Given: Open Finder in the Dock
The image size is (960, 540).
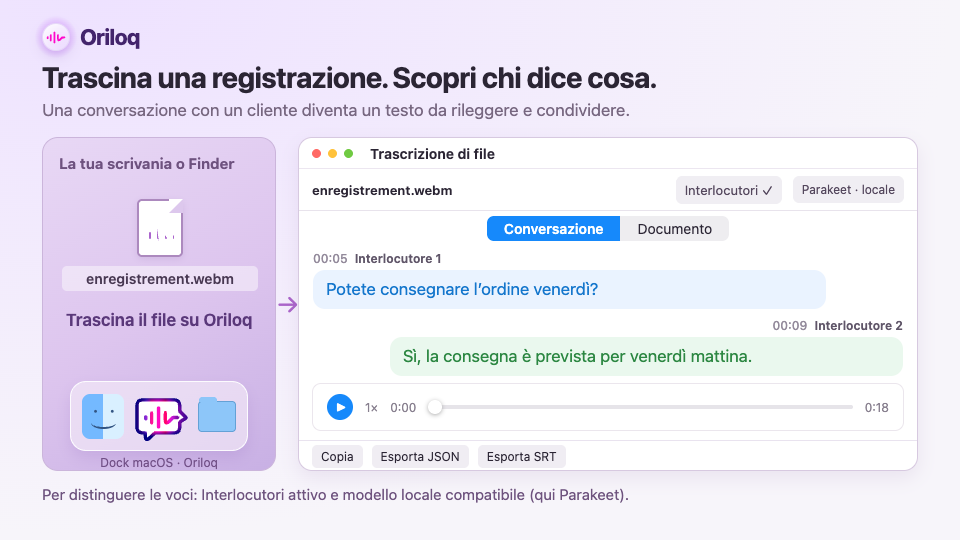Looking at the screenshot, I should tap(103, 416).
